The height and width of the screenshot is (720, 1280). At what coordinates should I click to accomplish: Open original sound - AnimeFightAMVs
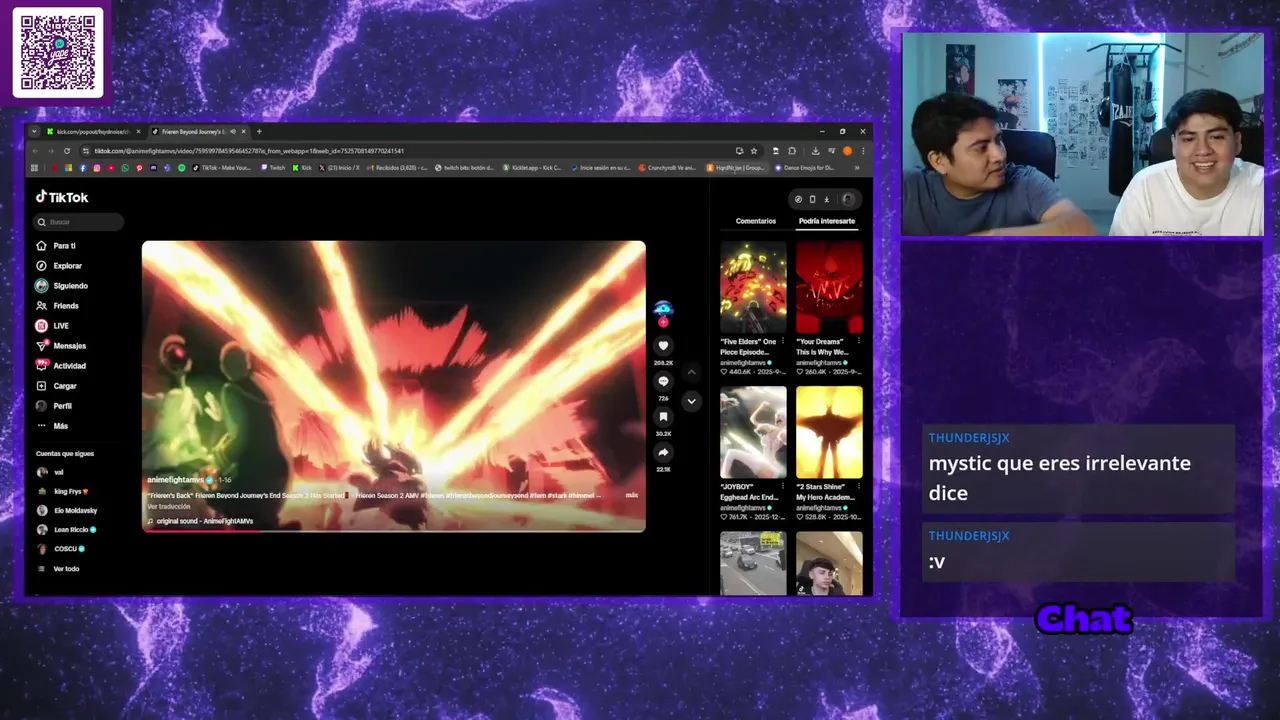[200, 521]
